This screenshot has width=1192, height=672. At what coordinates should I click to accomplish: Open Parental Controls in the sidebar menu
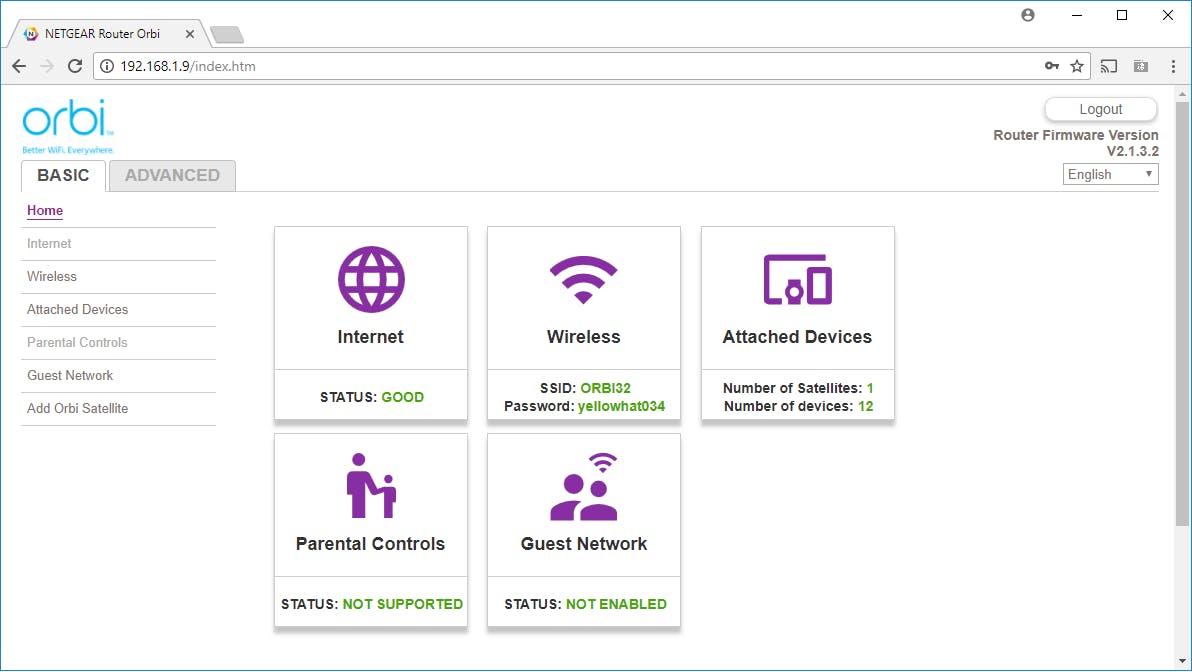(77, 342)
